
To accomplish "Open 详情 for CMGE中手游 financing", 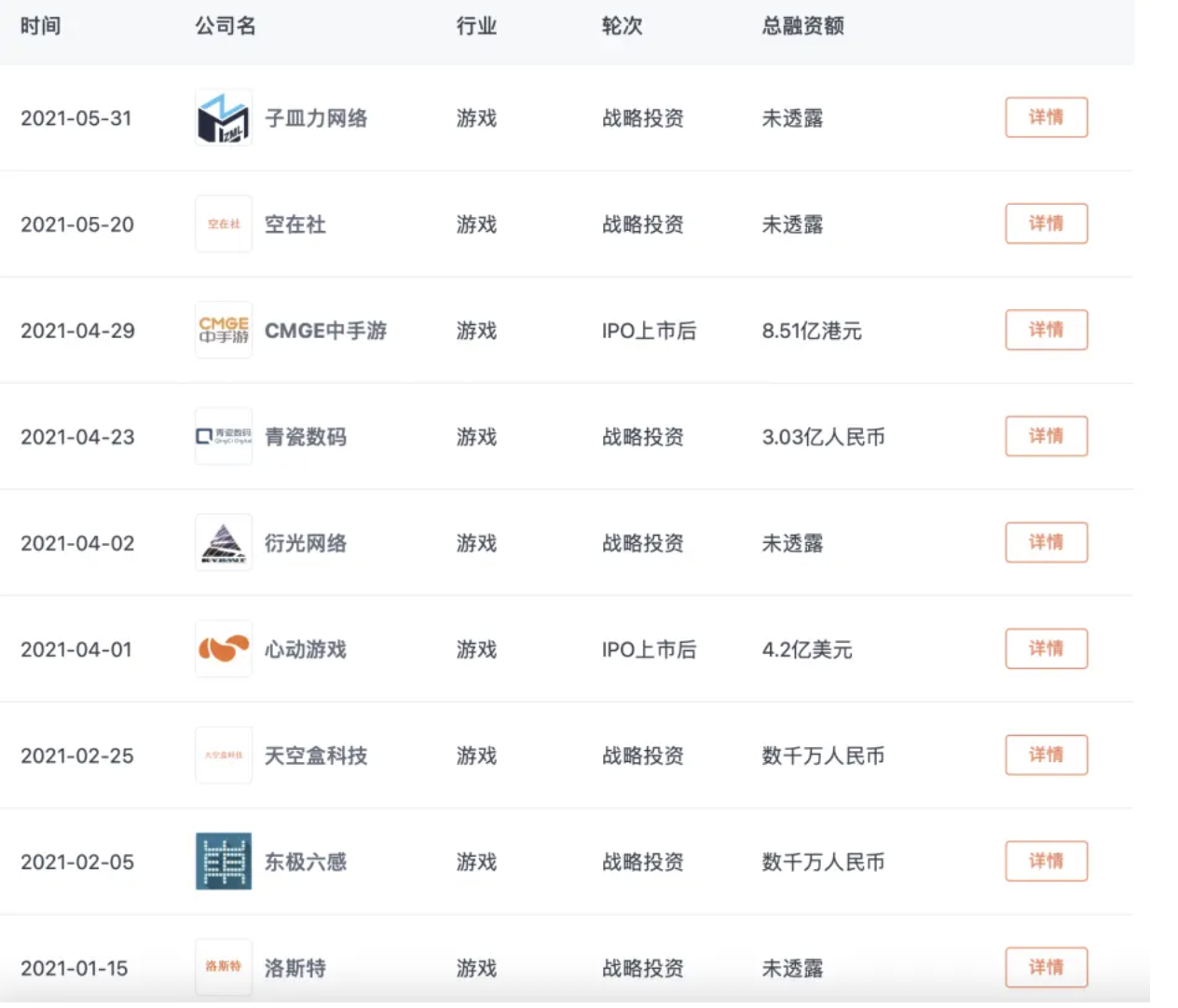I will (1046, 330).
